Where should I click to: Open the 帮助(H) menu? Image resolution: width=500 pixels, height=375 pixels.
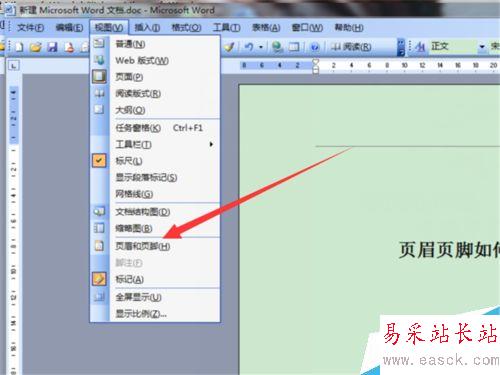click(349, 27)
